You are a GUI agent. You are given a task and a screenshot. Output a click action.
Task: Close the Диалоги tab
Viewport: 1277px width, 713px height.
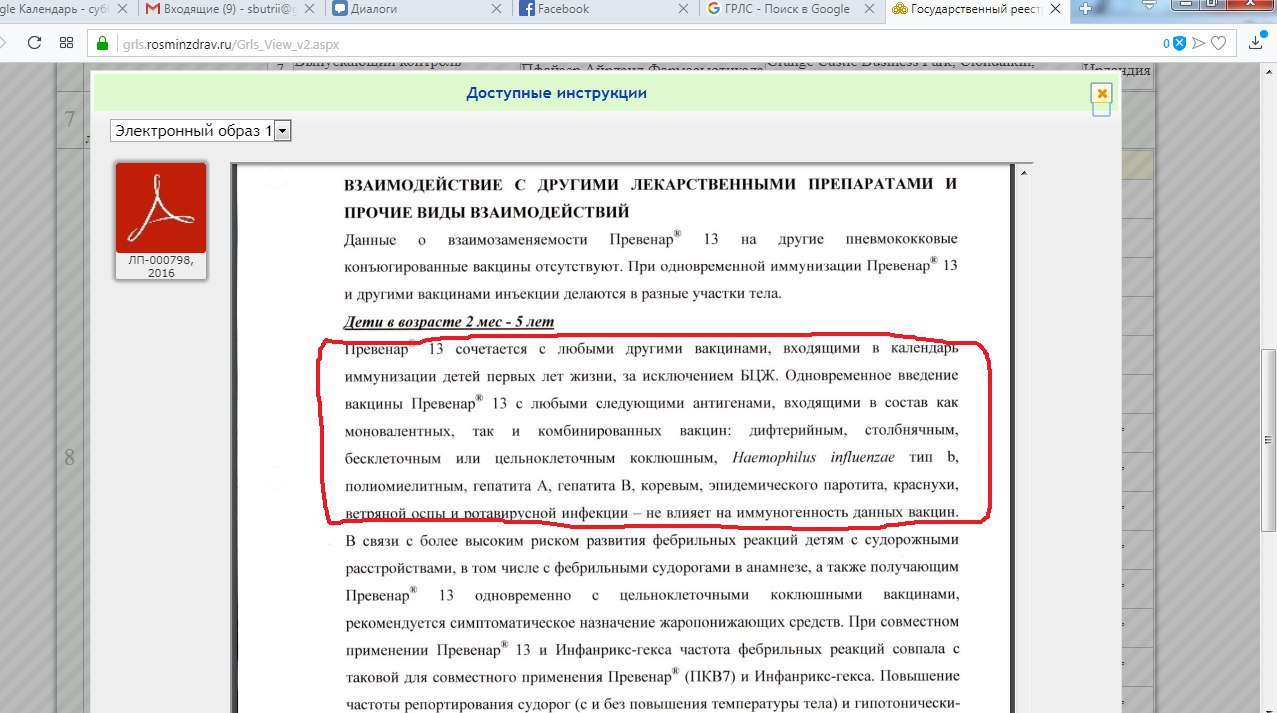click(497, 9)
